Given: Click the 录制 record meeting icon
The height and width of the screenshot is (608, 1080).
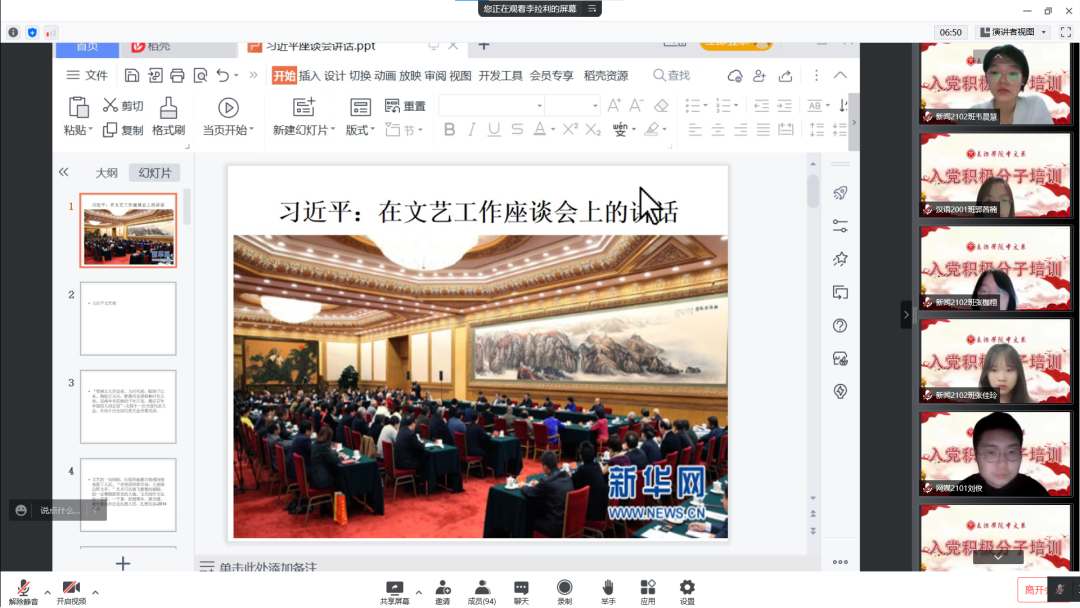Looking at the screenshot, I should (x=565, y=588).
